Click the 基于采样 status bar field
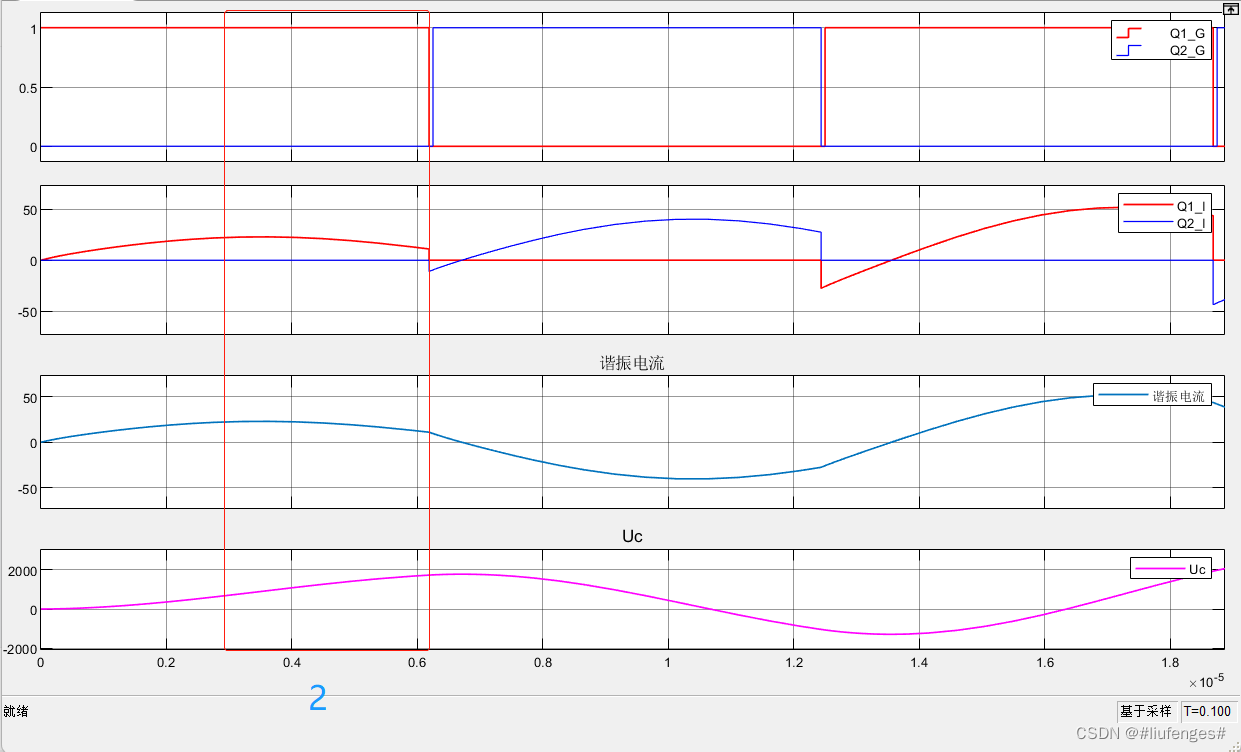 click(x=1146, y=712)
